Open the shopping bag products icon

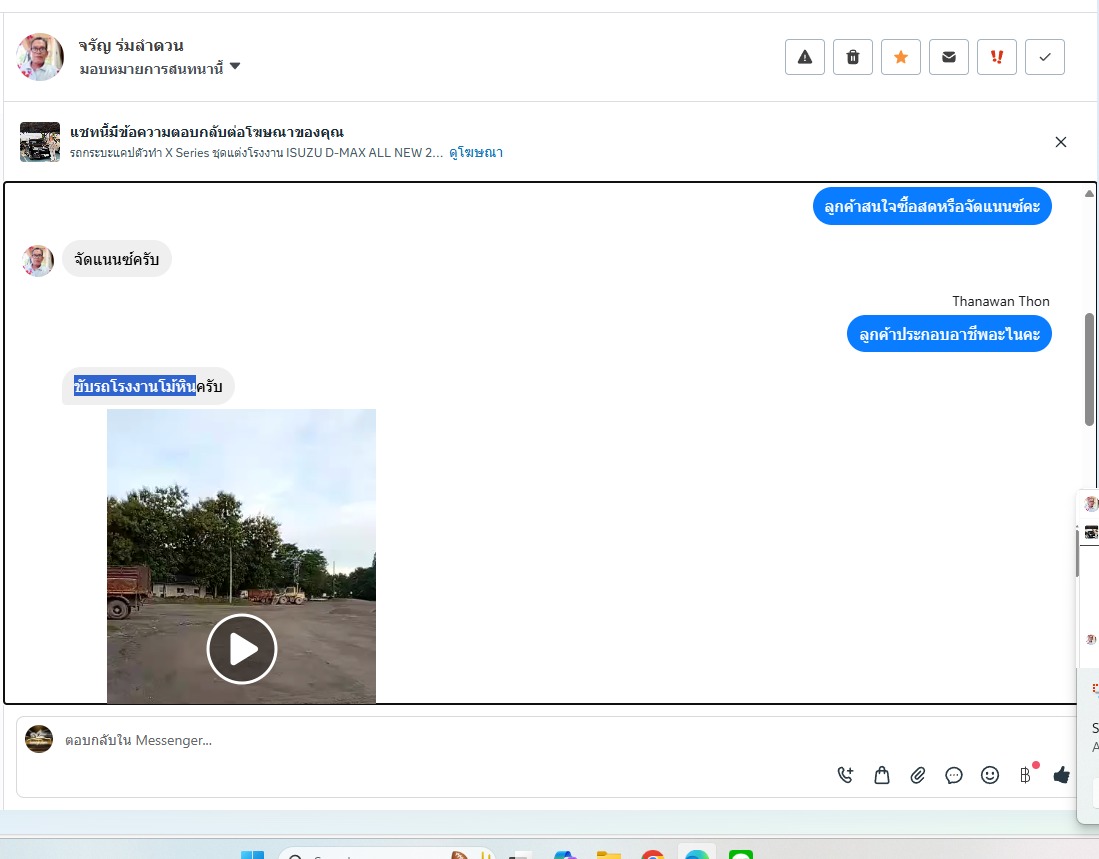point(882,775)
